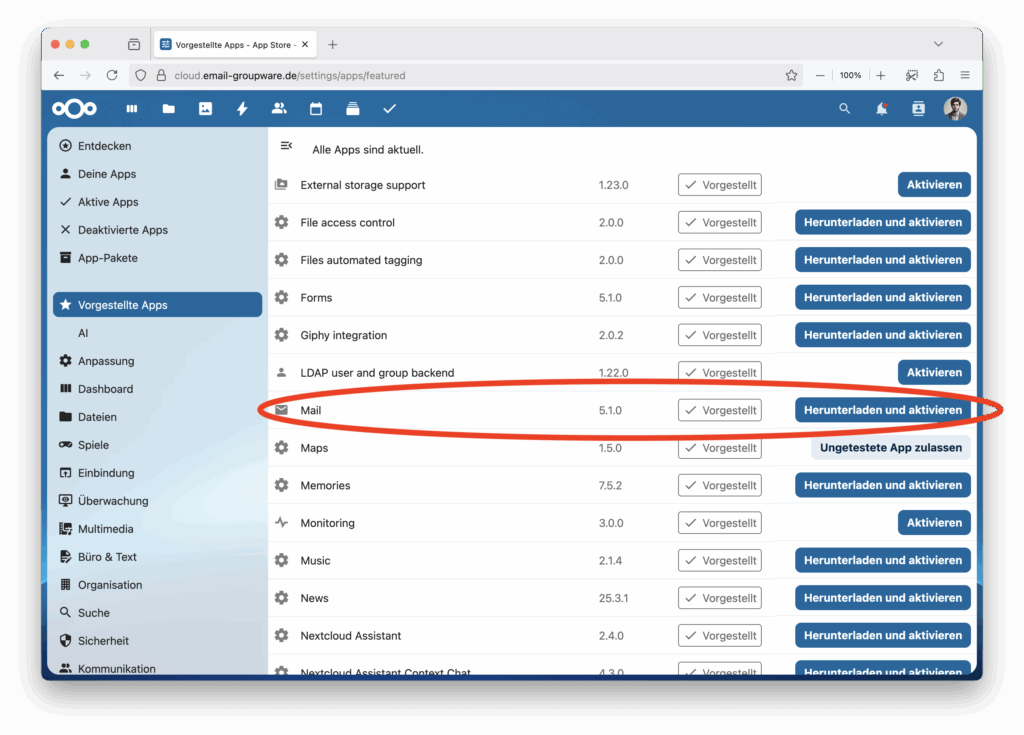
Task: Open Suche category
Action: pos(157,613)
